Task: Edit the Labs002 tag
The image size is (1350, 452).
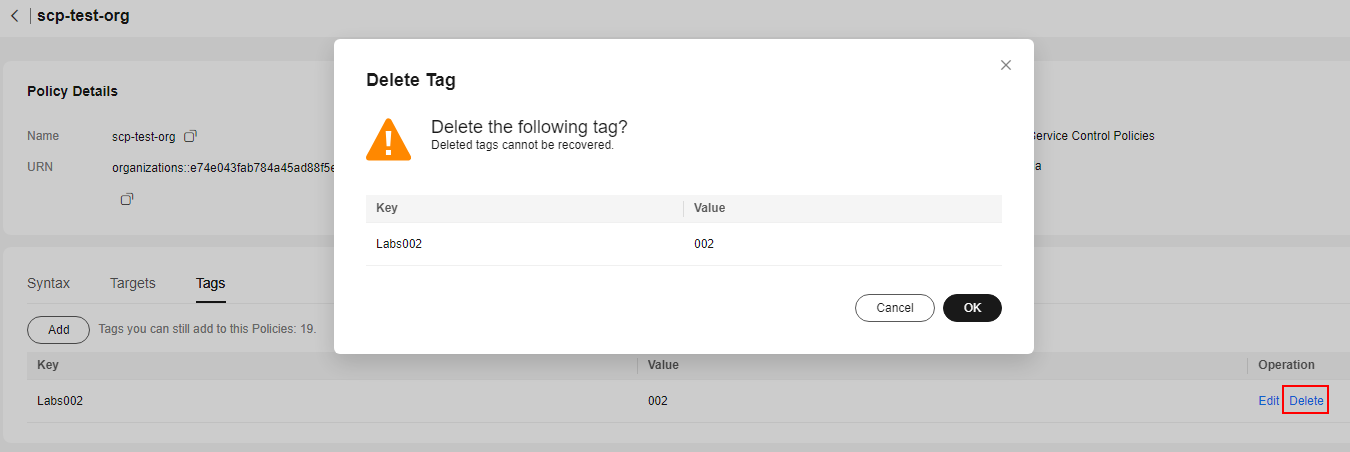Action: 1268,401
